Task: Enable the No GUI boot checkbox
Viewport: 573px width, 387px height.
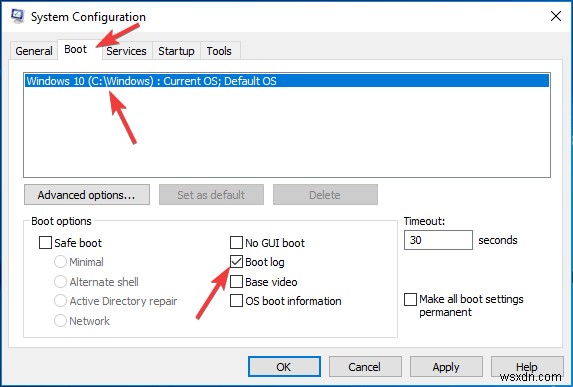Action: 236,242
